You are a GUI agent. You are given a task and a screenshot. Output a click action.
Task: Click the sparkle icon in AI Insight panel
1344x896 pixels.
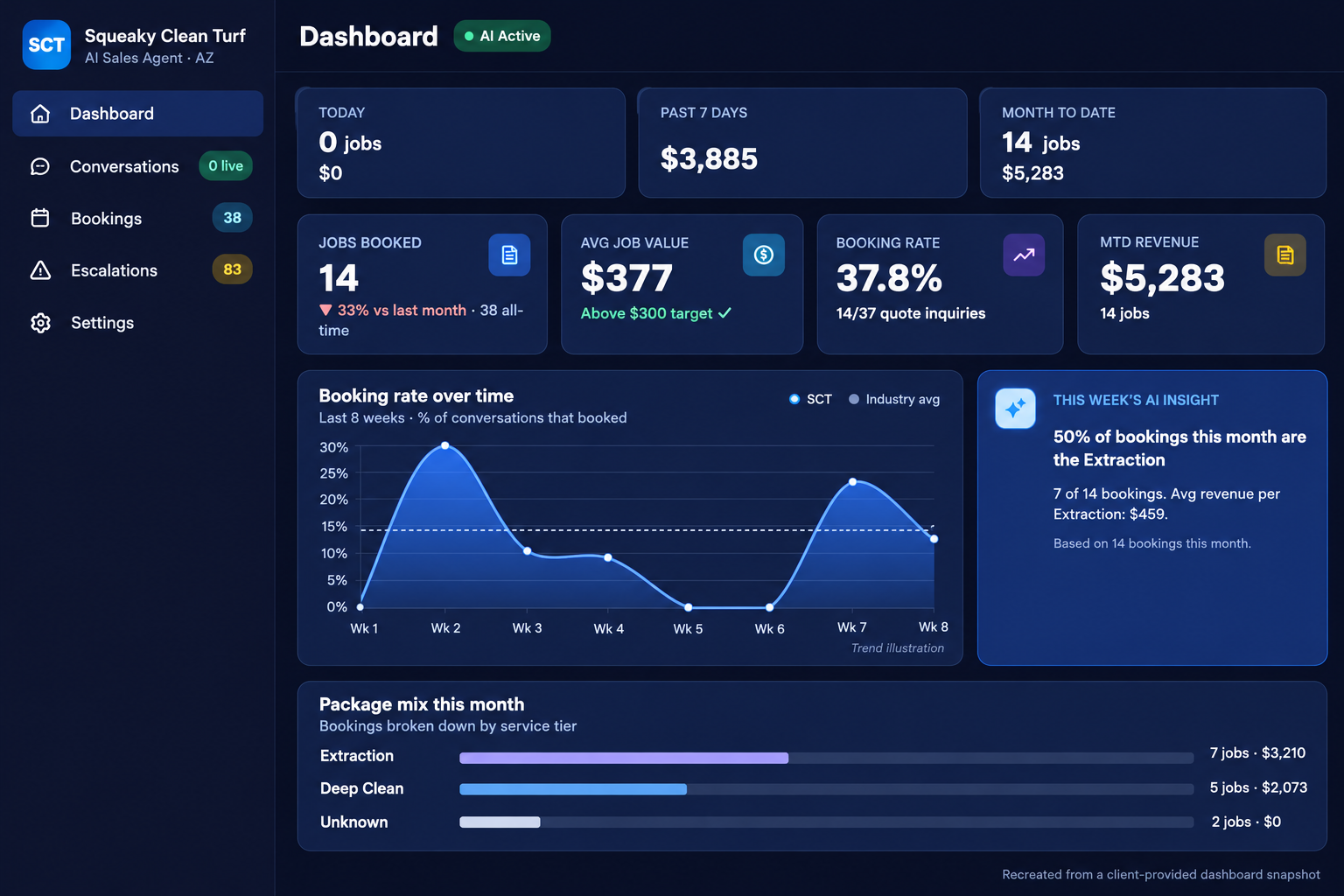tap(1016, 409)
